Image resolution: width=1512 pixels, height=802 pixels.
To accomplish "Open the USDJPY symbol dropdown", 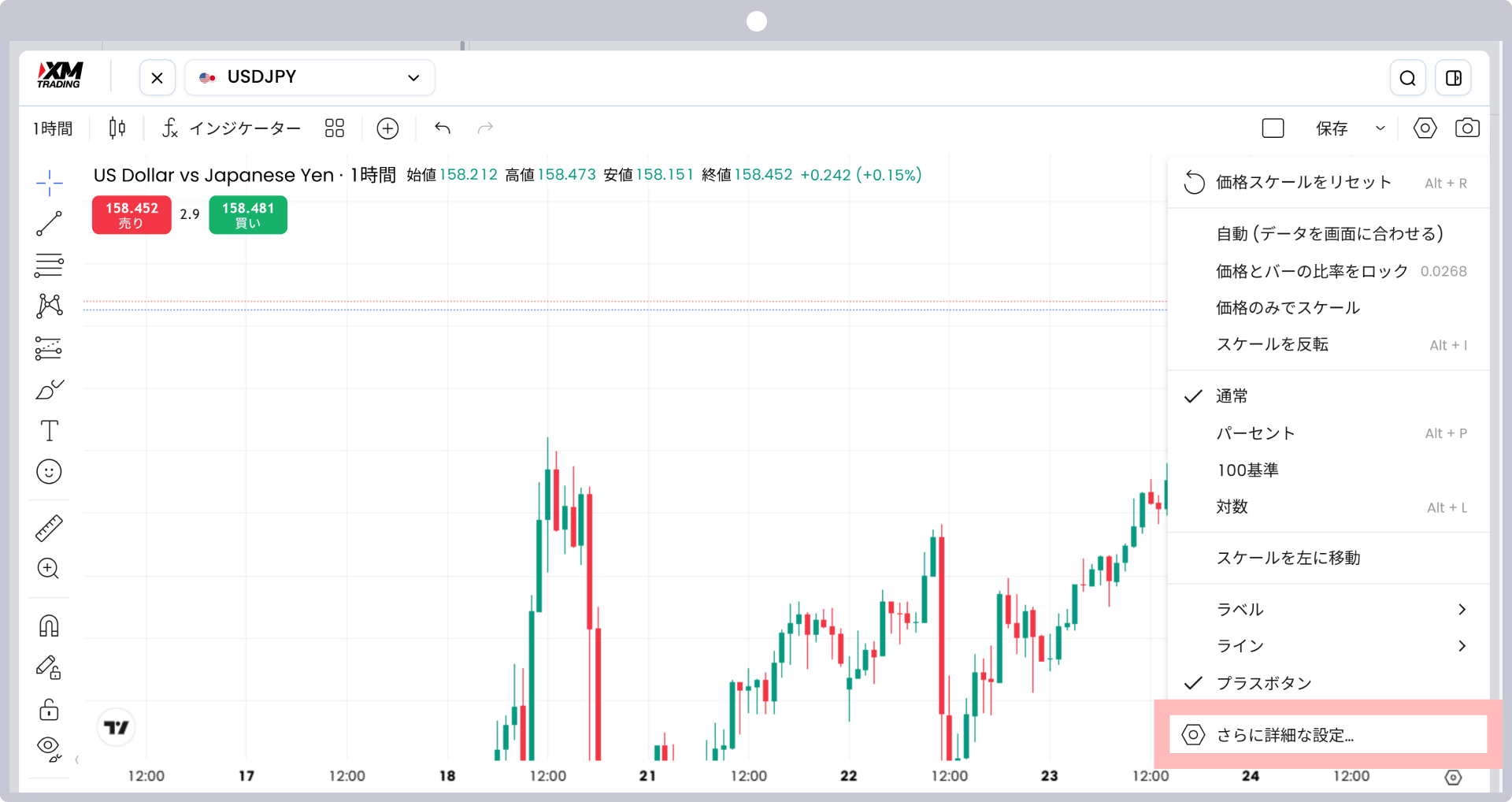I will pos(309,77).
